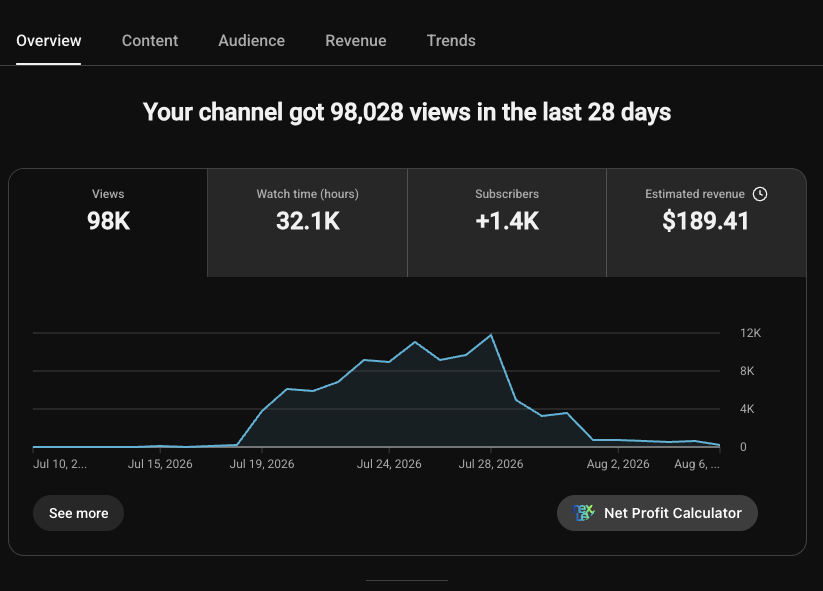
Task: Show the Watch time (hours) chart
Action: click(308, 223)
